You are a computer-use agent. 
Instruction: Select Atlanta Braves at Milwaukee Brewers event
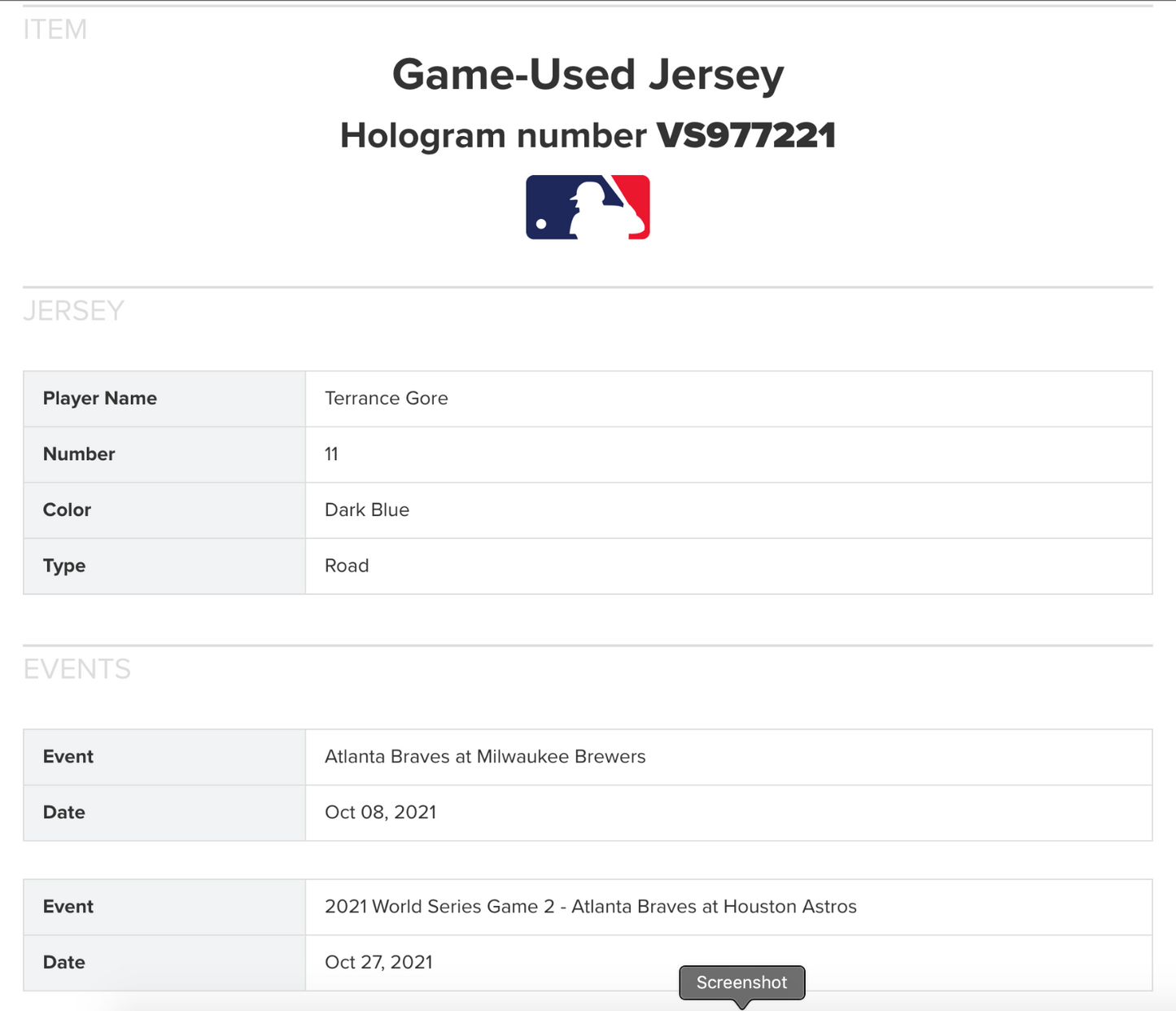[485, 756]
